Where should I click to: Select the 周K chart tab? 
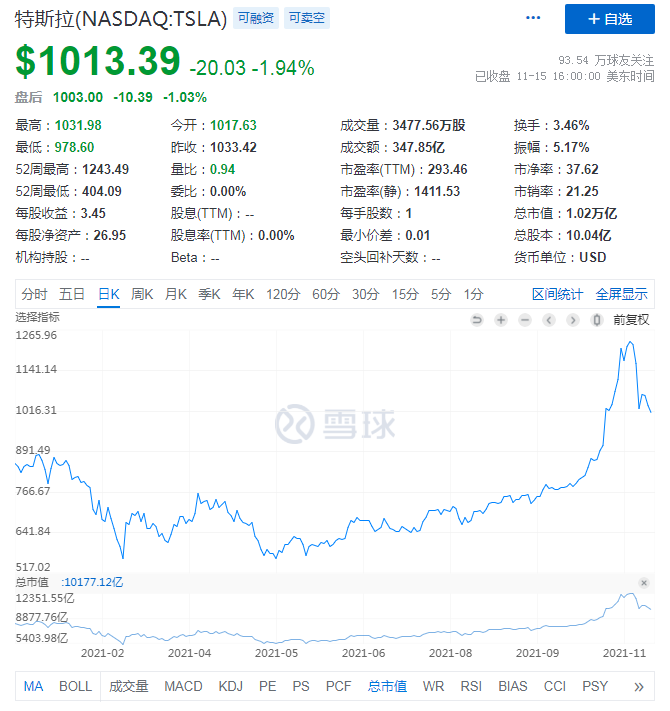(x=142, y=294)
